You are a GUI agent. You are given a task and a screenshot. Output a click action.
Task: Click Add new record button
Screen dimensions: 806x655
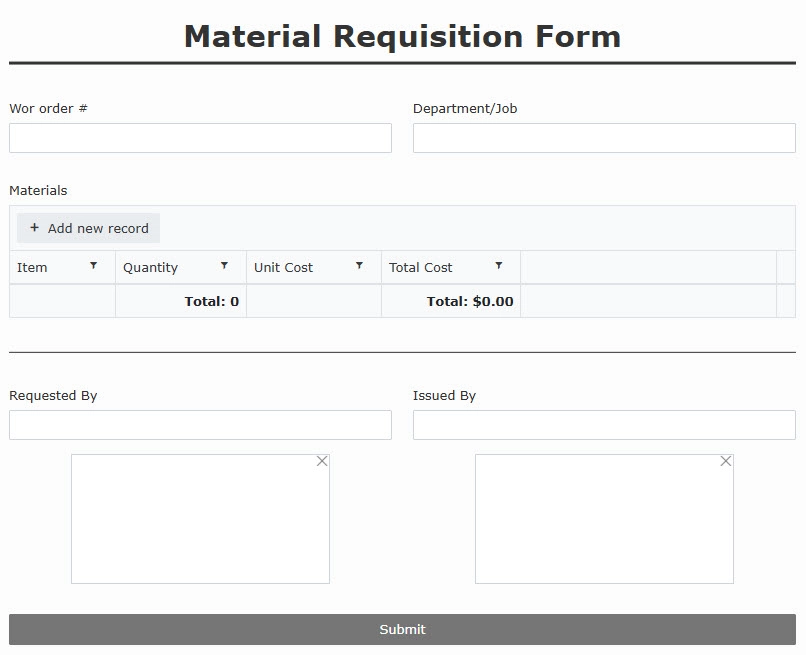(x=89, y=228)
